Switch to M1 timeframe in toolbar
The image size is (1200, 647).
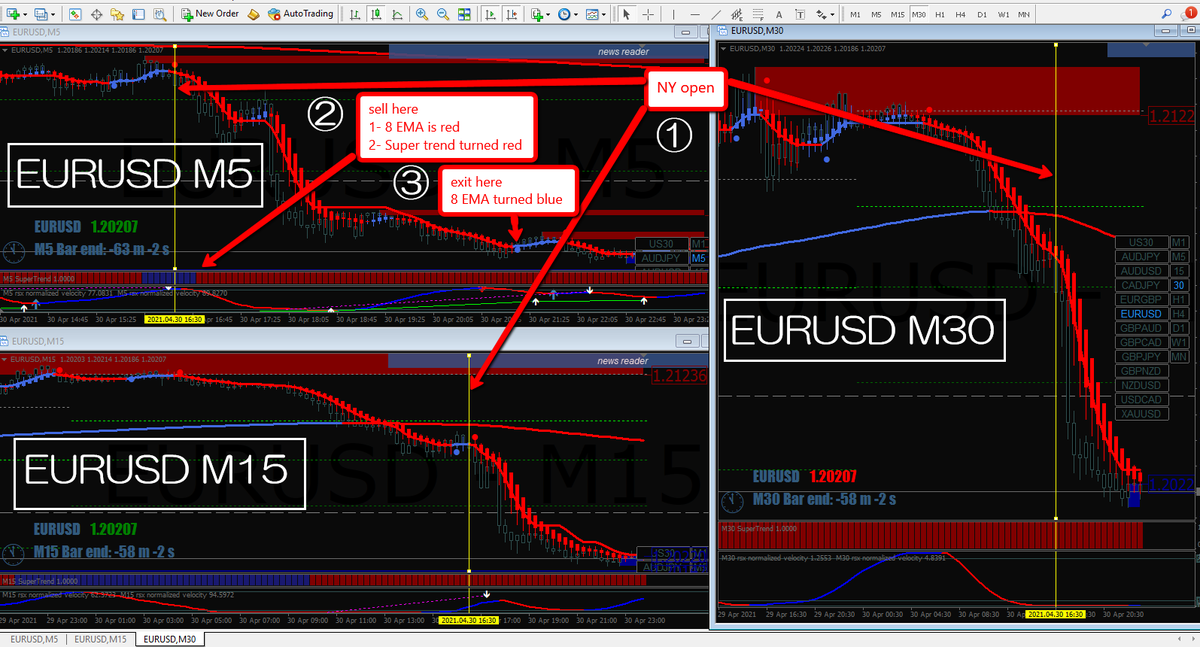(x=855, y=14)
